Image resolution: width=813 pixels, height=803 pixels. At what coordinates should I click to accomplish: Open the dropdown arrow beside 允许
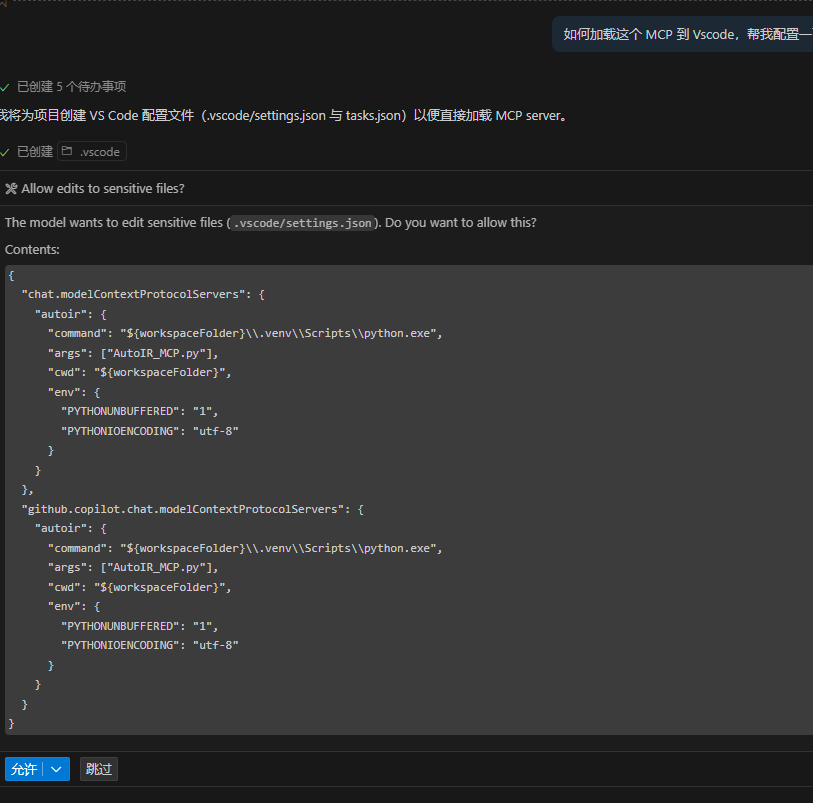(57, 769)
